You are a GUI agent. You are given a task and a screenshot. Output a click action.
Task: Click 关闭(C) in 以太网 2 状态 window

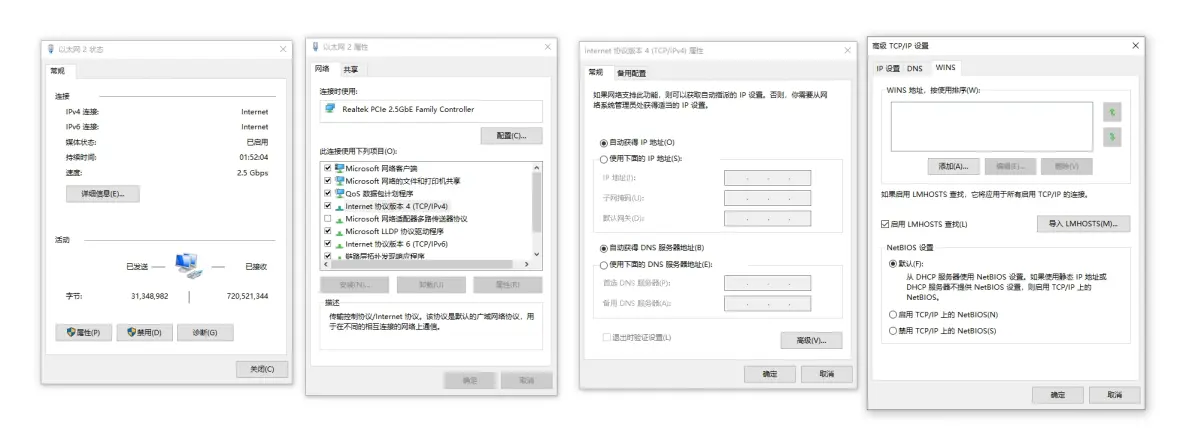tap(262, 369)
